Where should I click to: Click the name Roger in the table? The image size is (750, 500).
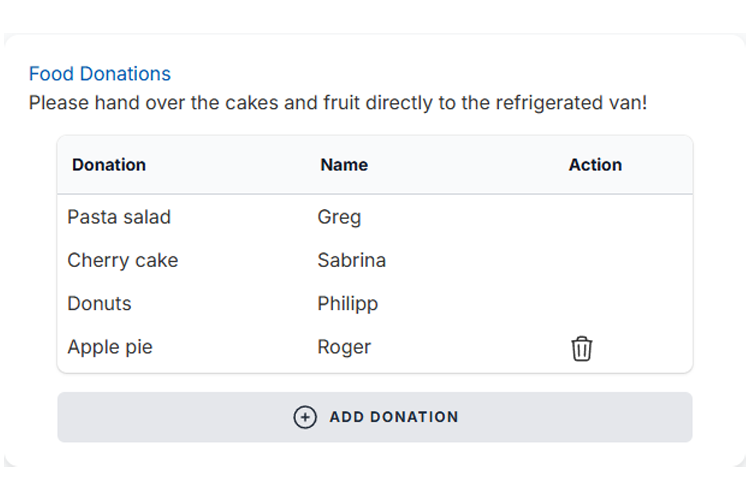coord(344,347)
